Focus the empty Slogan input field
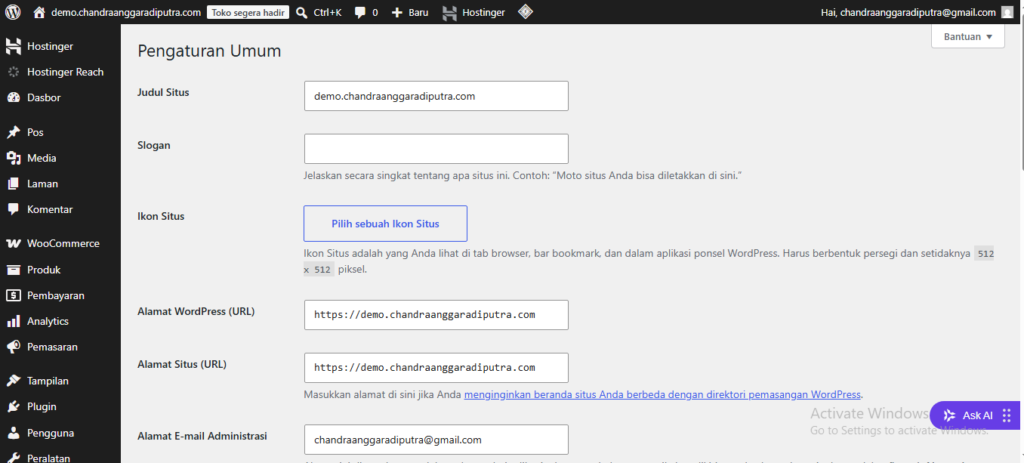The height and width of the screenshot is (463, 1024). coord(436,149)
